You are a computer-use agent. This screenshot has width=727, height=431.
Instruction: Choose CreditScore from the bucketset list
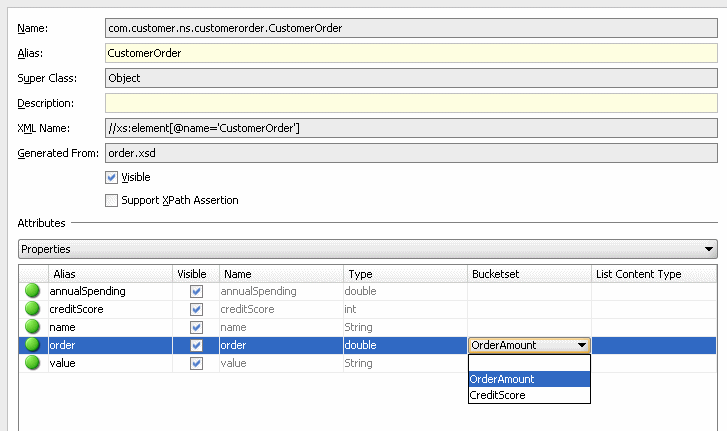(x=529, y=395)
